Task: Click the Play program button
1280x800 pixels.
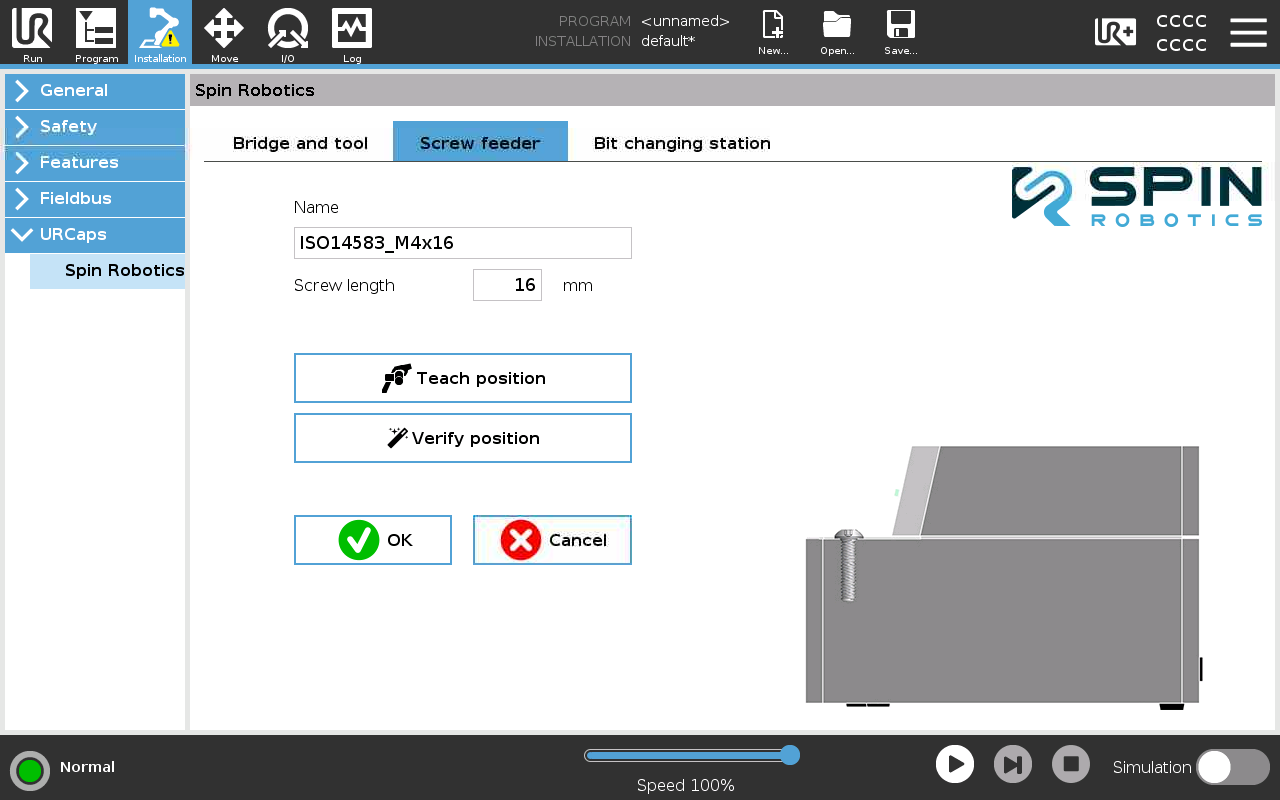Action: pos(955,765)
